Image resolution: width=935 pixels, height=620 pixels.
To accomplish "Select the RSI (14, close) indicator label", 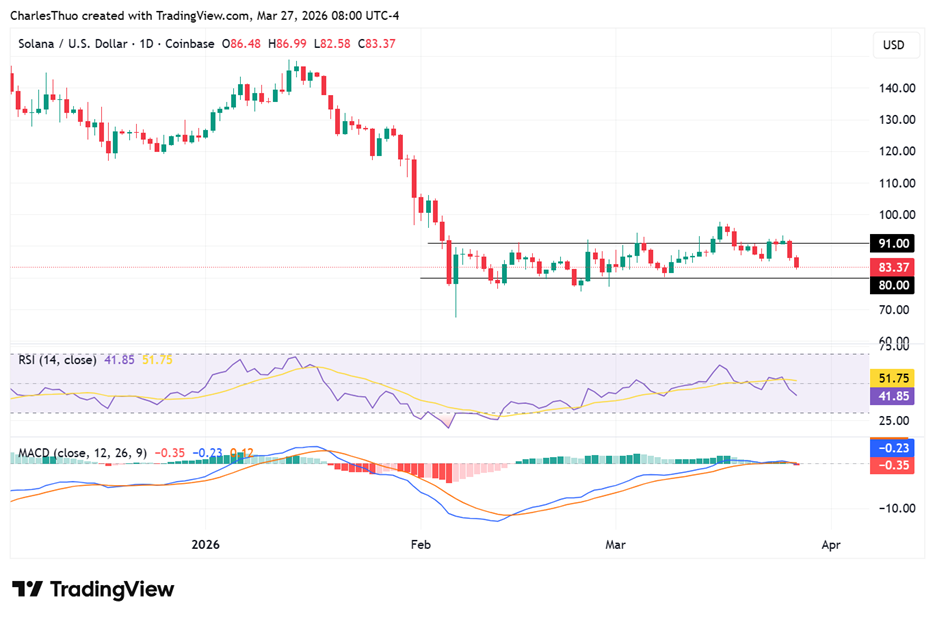I will [x=58, y=359].
